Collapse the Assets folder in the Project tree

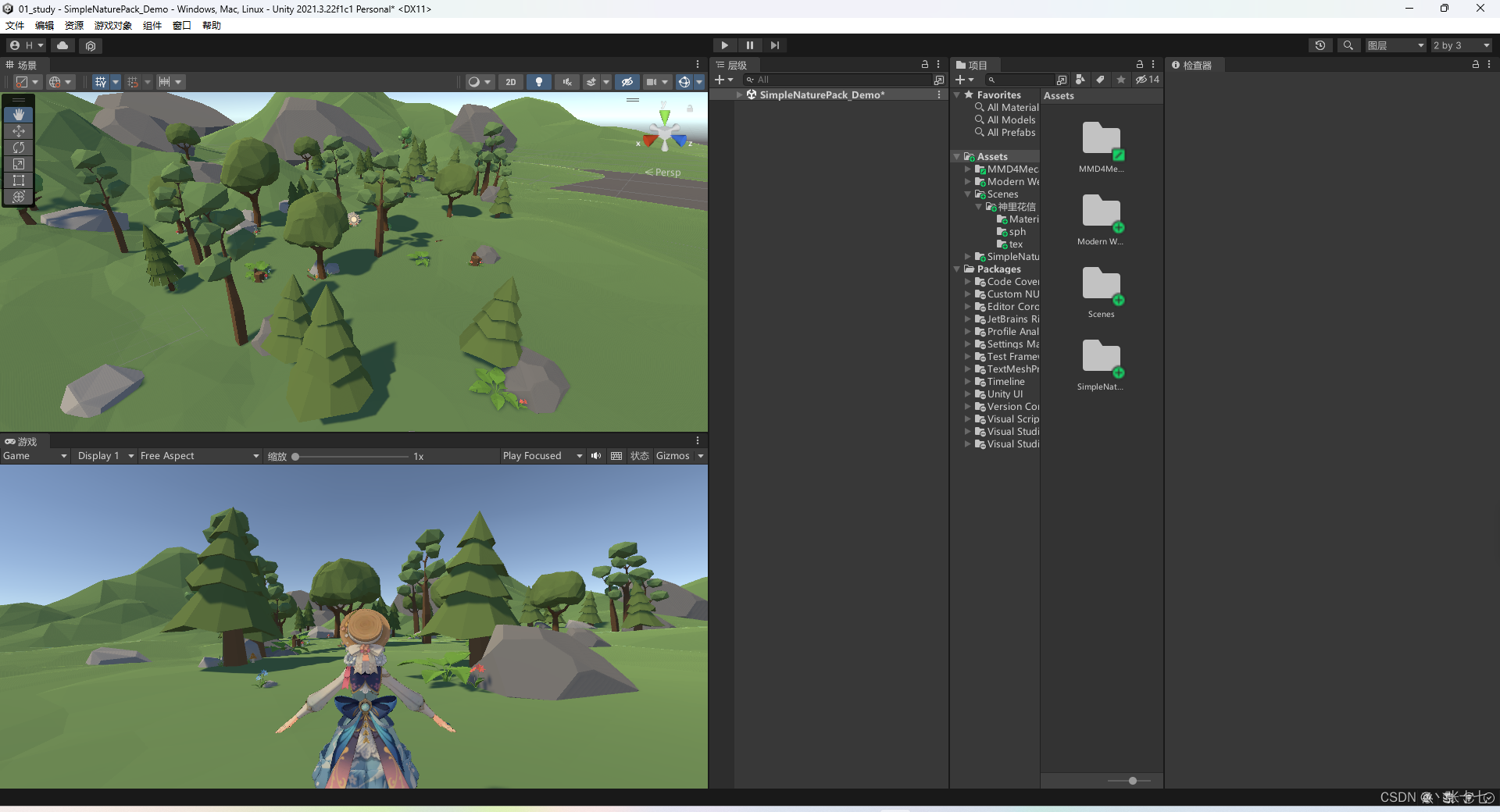[956, 156]
